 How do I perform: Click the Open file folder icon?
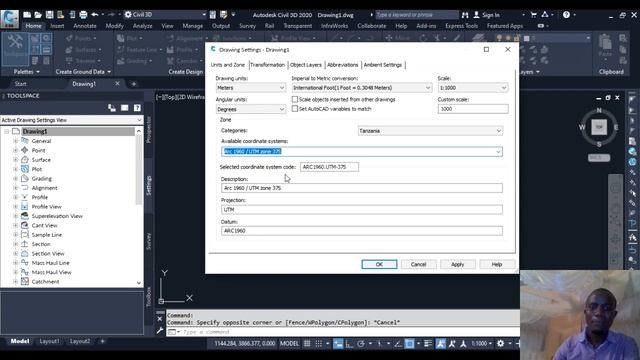point(38,15)
